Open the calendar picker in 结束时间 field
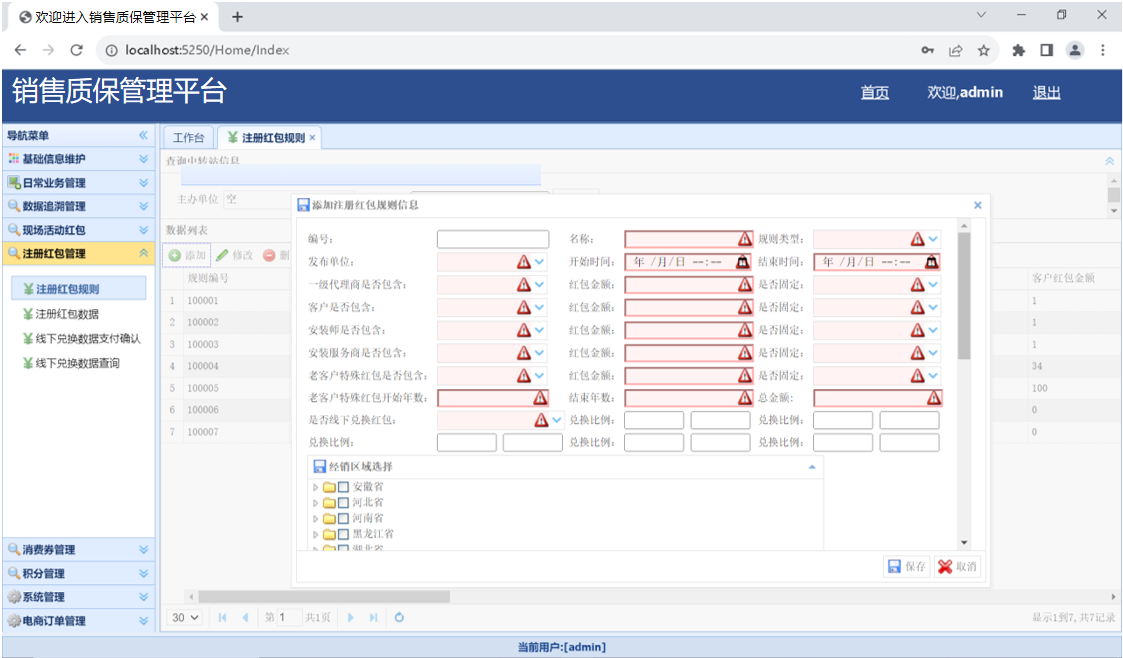Screen dimensions: 1123x658 [931, 262]
